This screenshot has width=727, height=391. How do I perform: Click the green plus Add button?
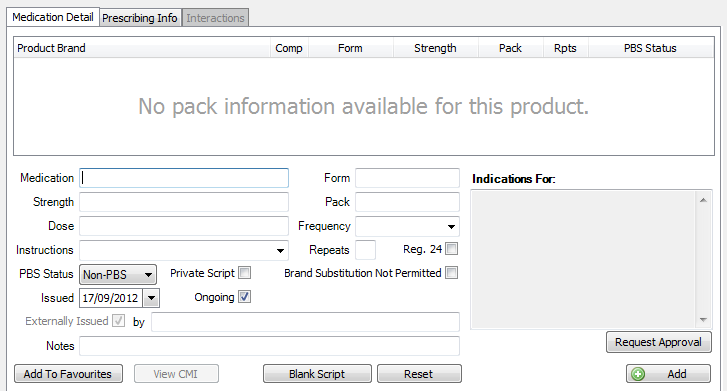tap(668, 374)
